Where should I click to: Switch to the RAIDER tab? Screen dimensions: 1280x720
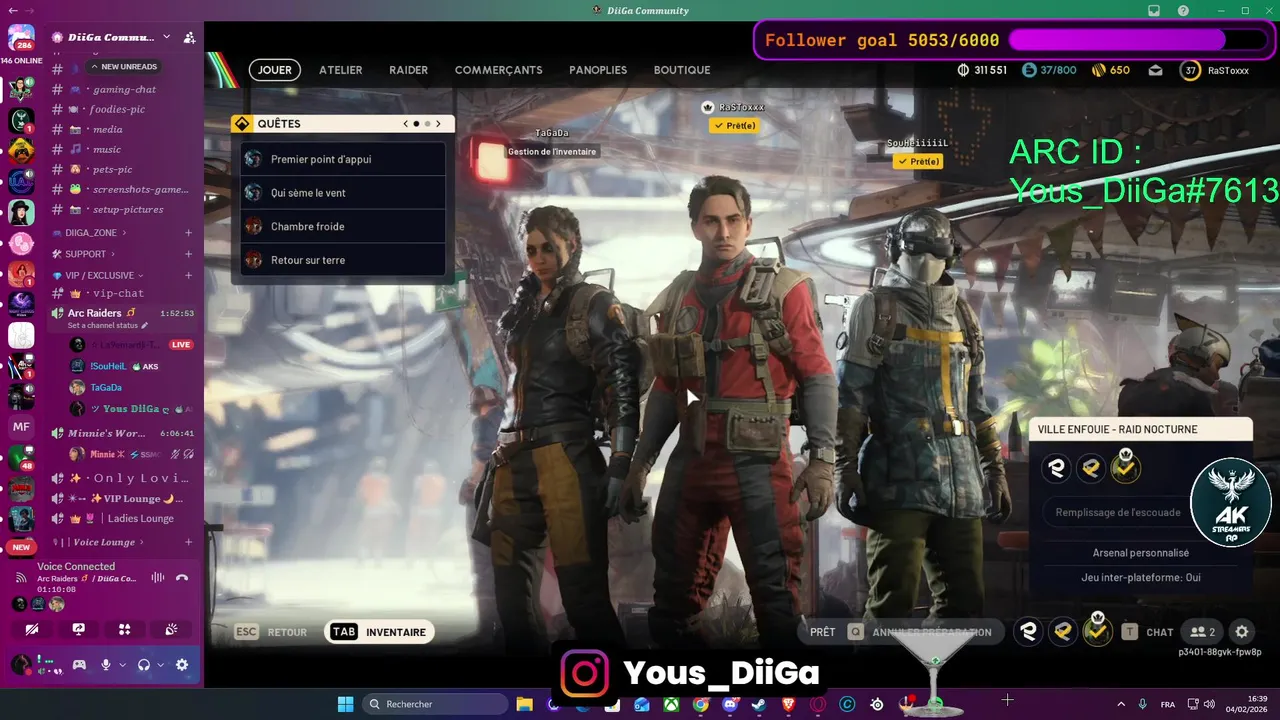pyautogui.click(x=408, y=70)
